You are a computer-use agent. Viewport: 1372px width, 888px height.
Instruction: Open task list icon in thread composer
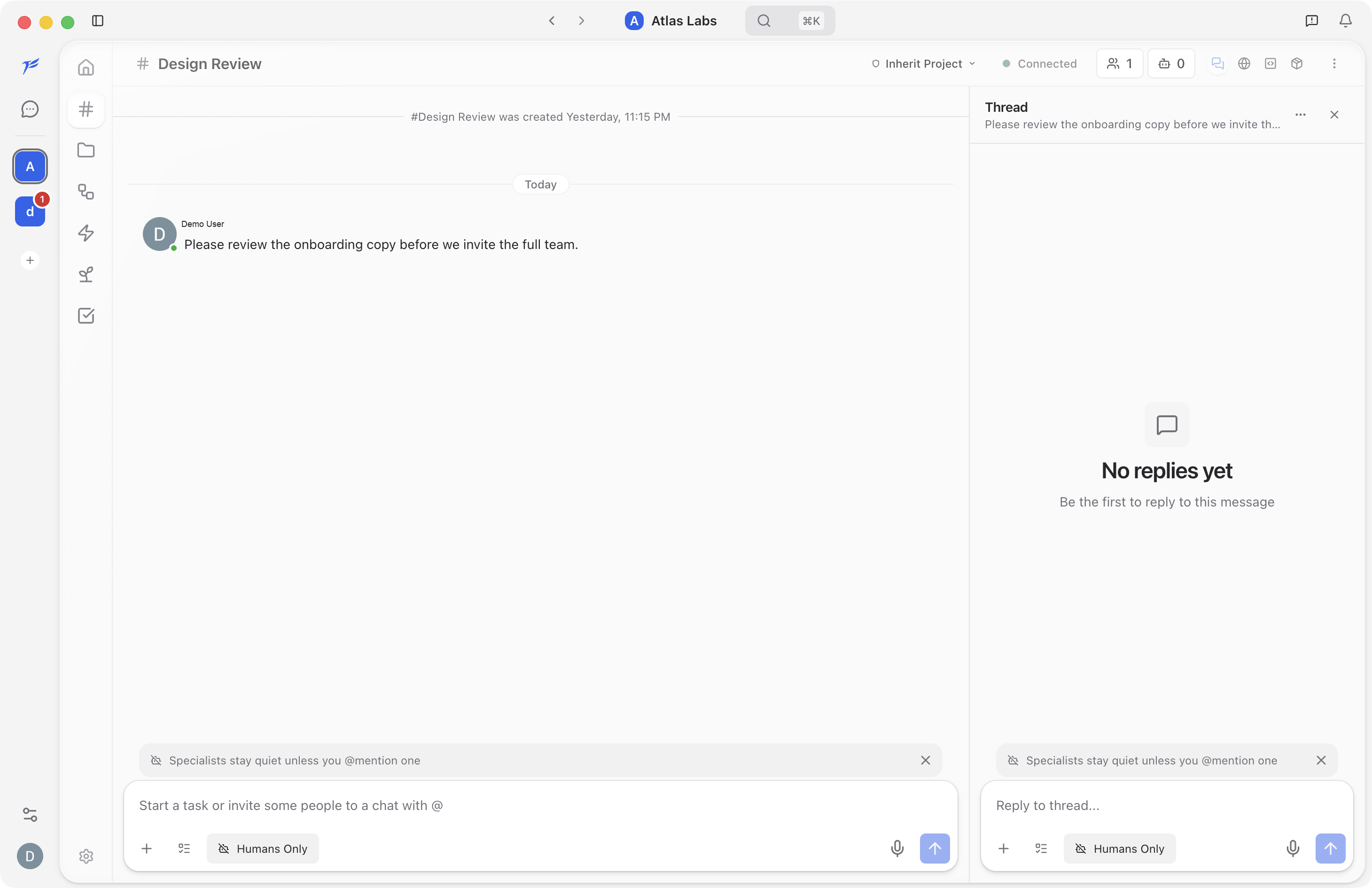pos(1041,849)
